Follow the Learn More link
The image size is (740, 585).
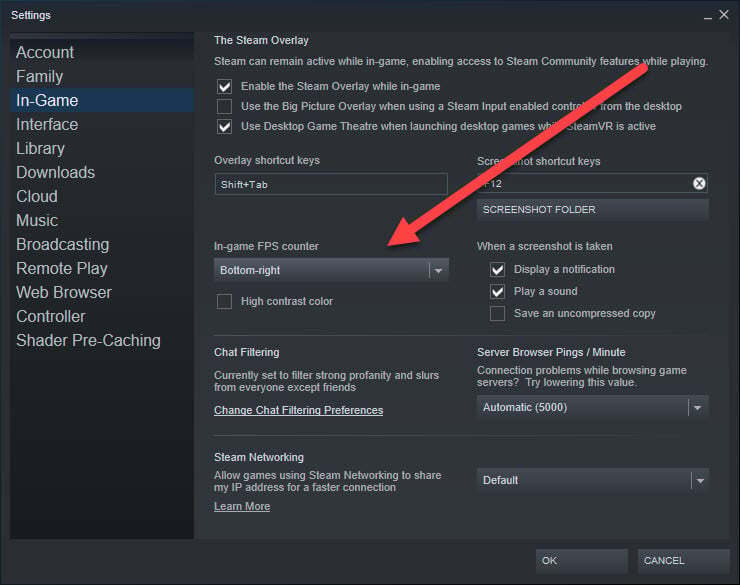tap(242, 506)
